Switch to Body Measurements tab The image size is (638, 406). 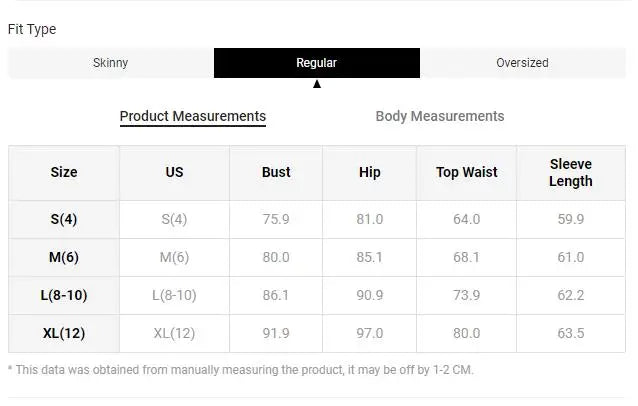(x=440, y=116)
